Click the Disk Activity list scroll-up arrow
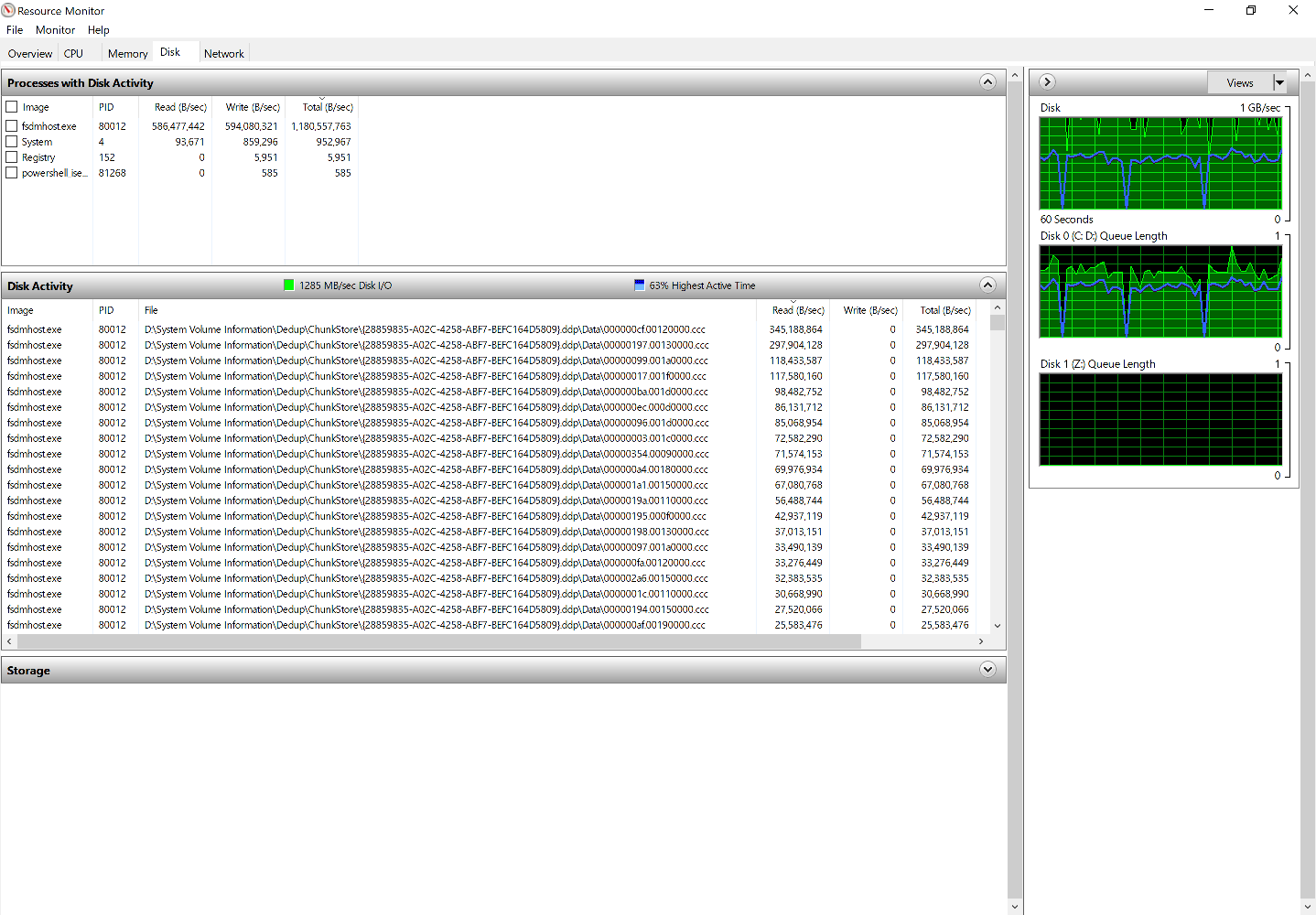 pyautogui.click(x=998, y=308)
